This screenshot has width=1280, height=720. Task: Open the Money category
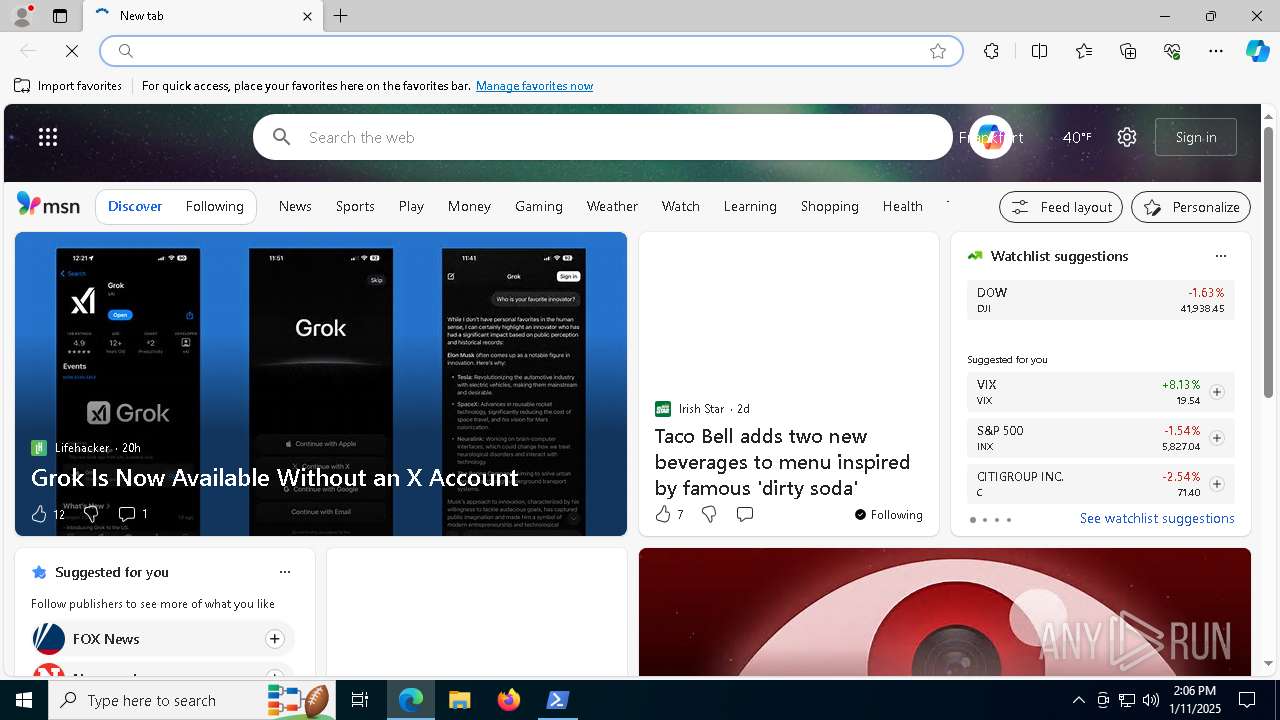point(469,206)
